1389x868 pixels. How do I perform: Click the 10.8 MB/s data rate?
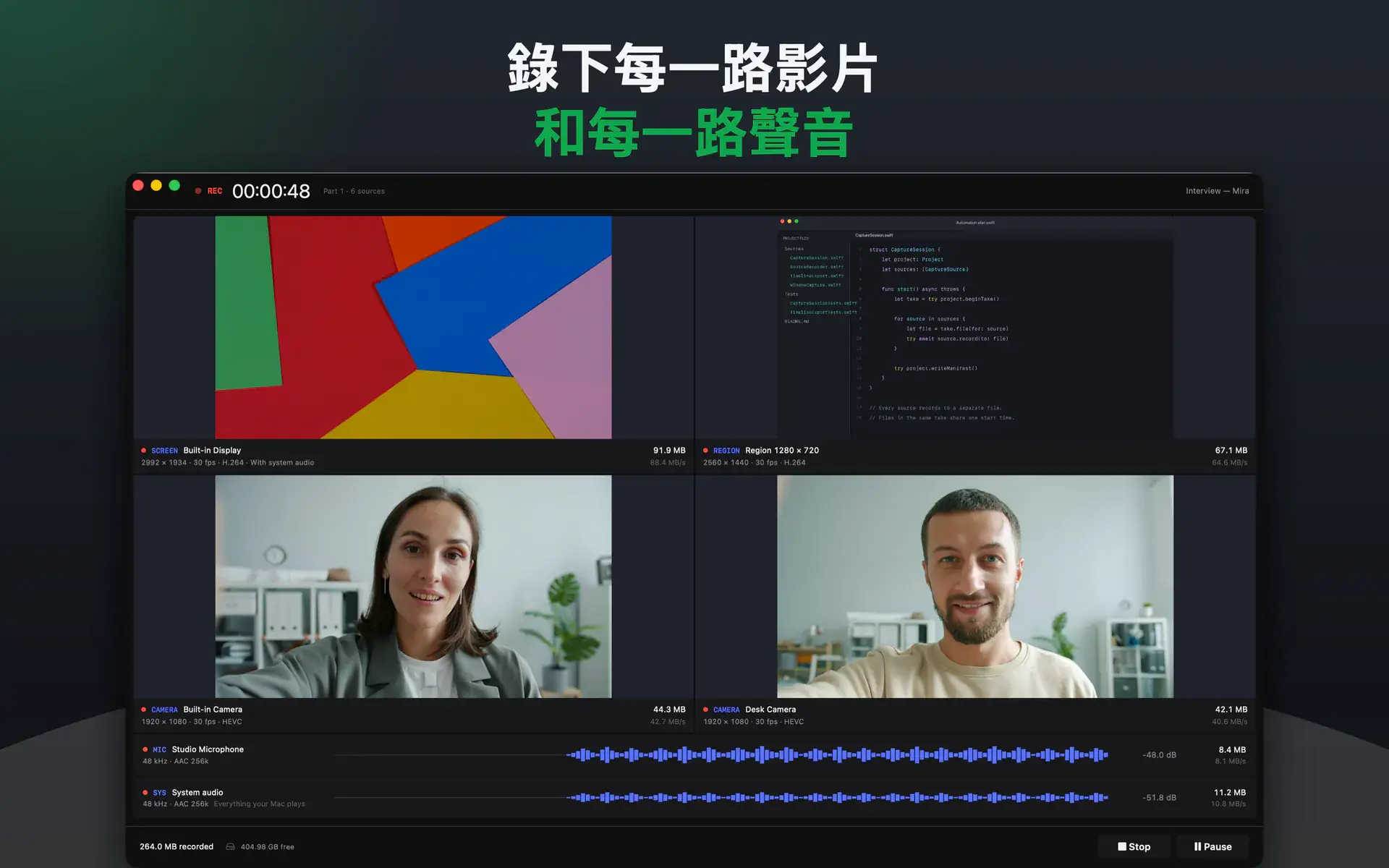coord(1228,804)
